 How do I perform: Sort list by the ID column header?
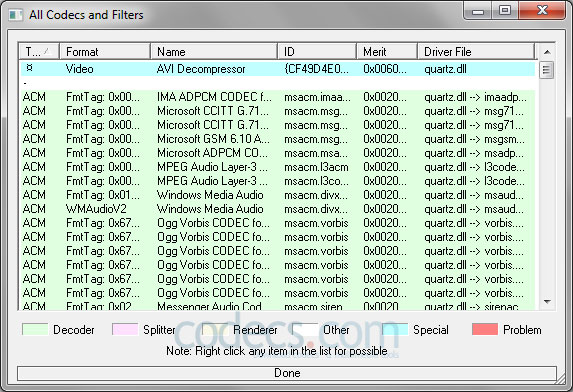317,52
